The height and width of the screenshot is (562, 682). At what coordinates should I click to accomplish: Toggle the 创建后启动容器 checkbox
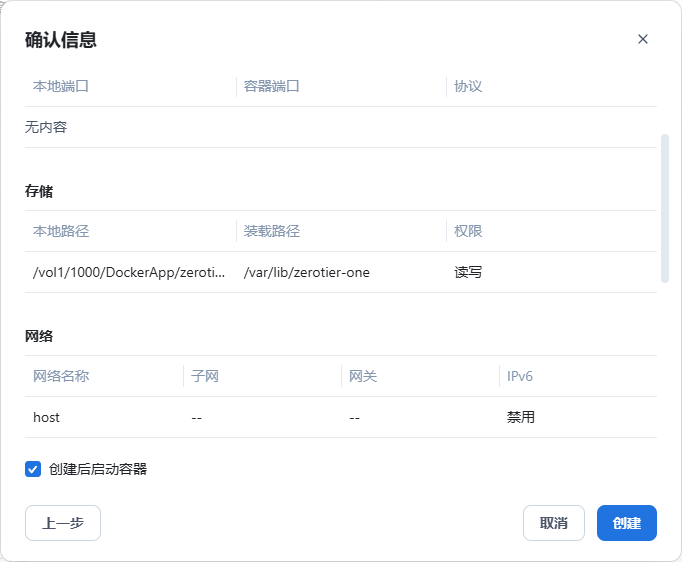(33, 469)
